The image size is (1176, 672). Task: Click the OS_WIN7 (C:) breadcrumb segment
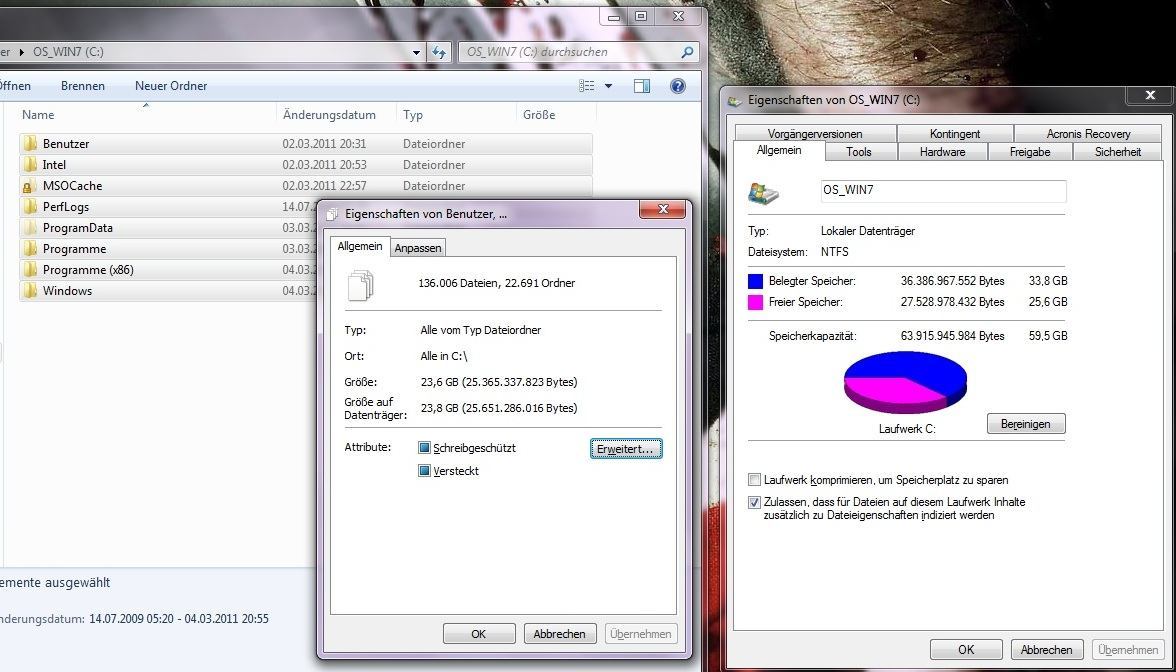[x=68, y=52]
